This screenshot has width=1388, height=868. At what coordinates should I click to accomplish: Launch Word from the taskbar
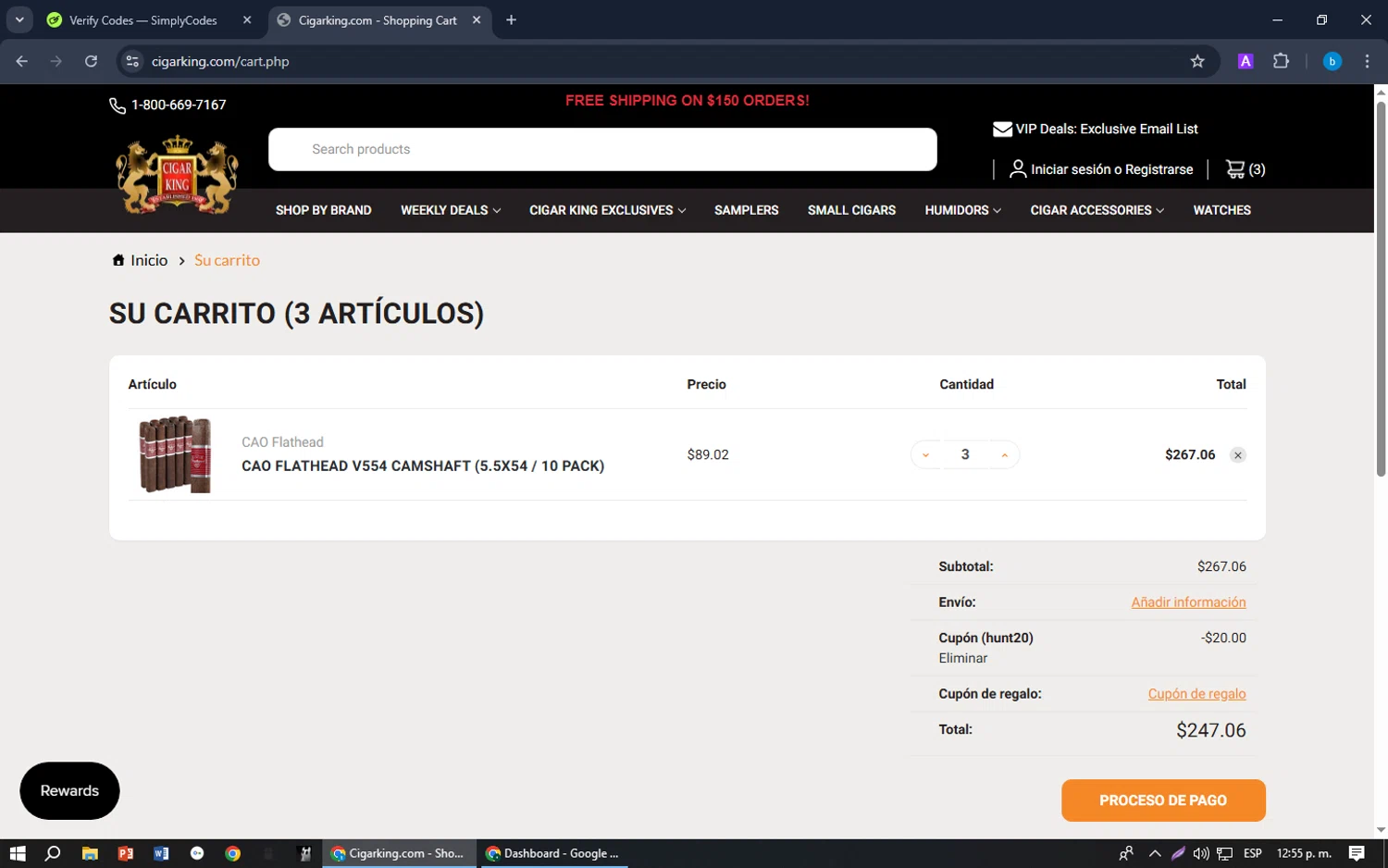pos(161,853)
